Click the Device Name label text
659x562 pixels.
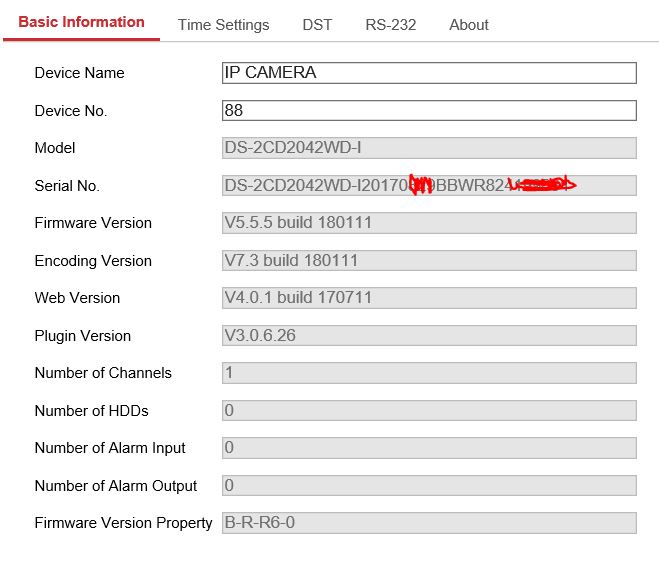point(79,73)
